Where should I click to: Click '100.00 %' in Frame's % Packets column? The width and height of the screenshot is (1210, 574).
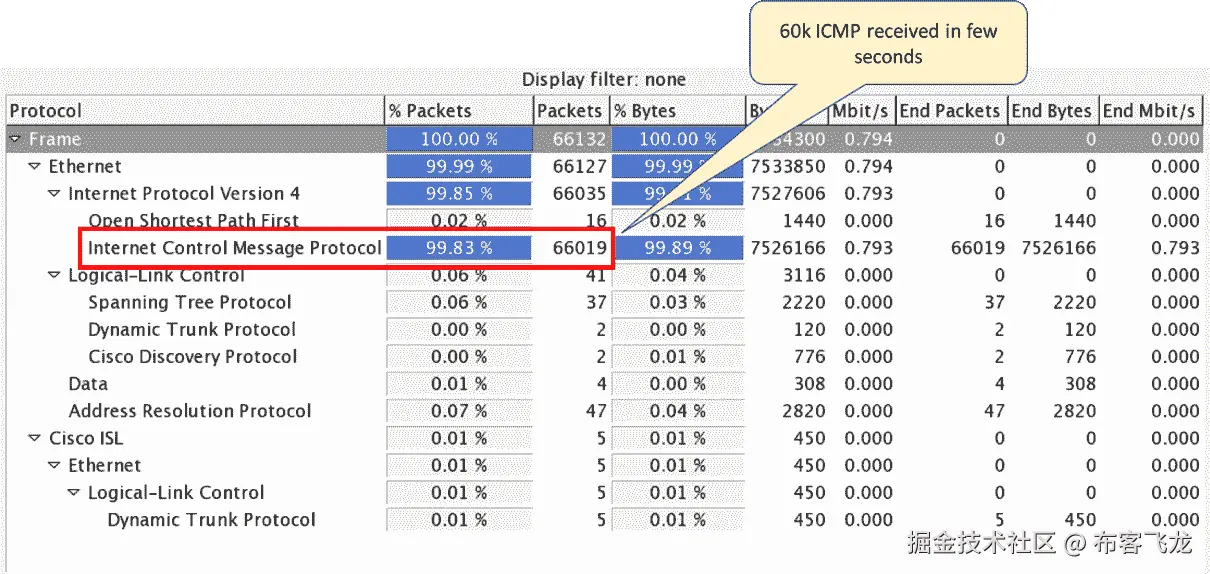click(x=459, y=140)
